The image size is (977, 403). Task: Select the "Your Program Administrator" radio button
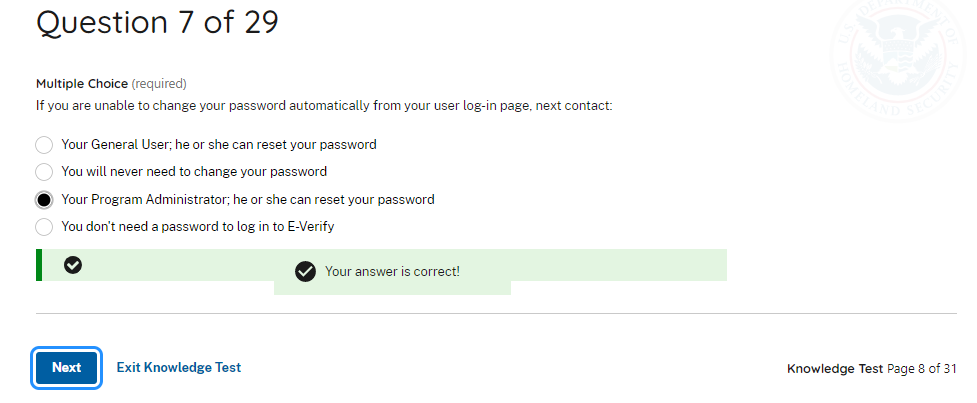tap(44, 200)
